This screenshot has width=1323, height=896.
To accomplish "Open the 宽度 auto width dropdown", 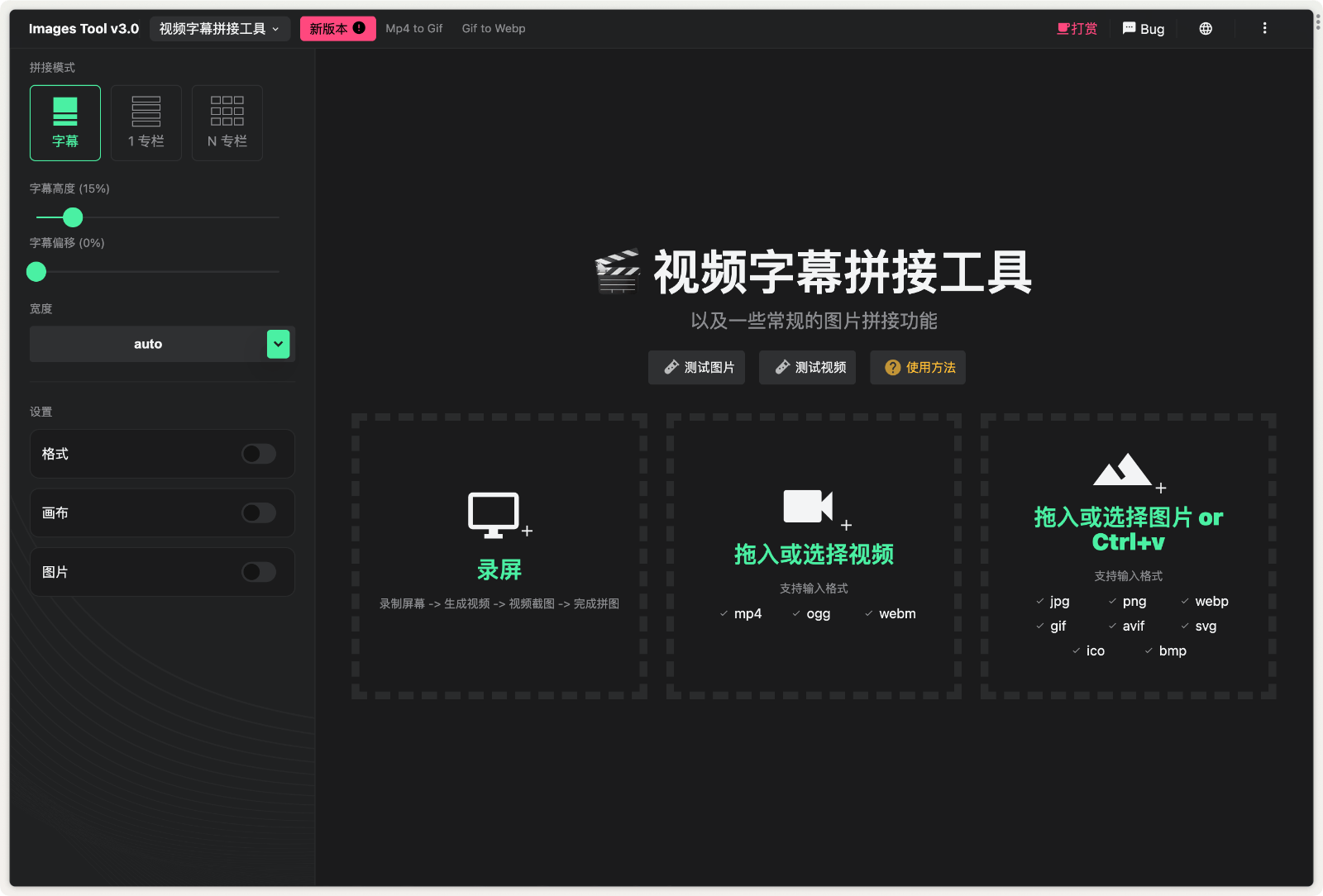I will pyautogui.click(x=278, y=344).
